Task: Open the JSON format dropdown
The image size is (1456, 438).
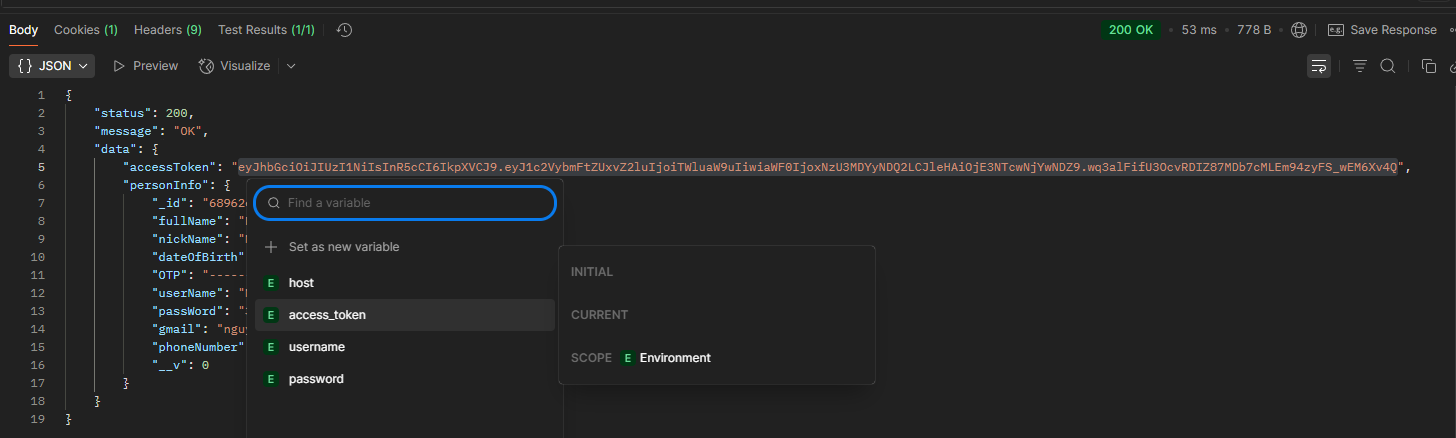Action: 52,66
